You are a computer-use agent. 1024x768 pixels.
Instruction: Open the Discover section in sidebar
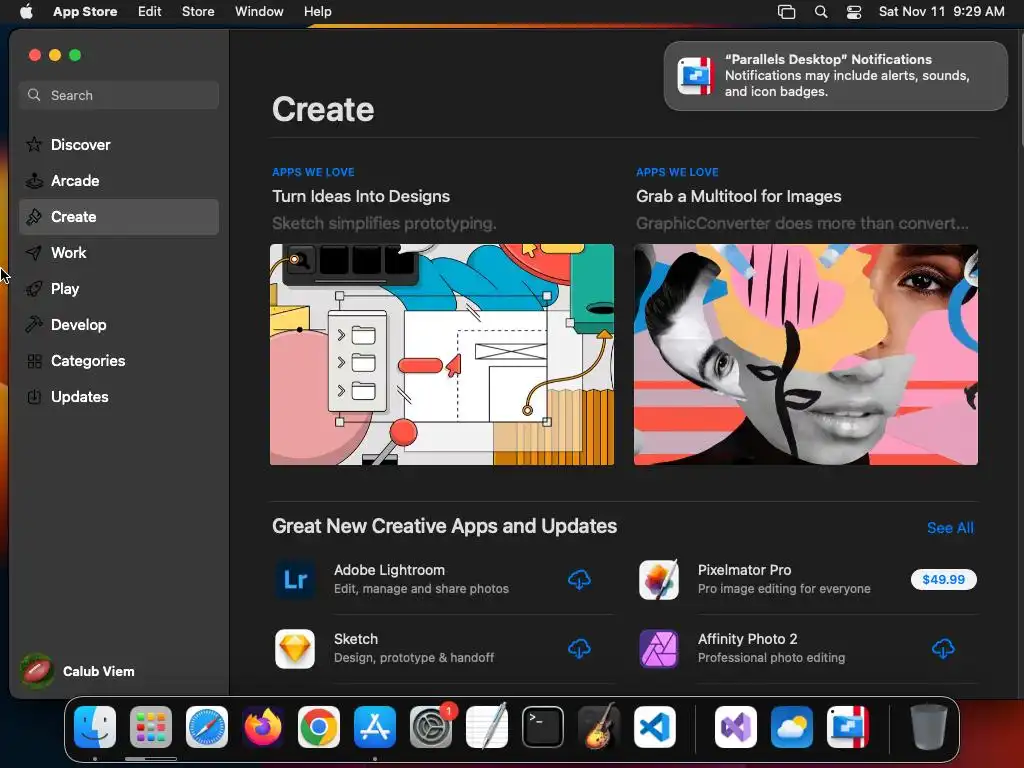pyautogui.click(x=119, y=145)
